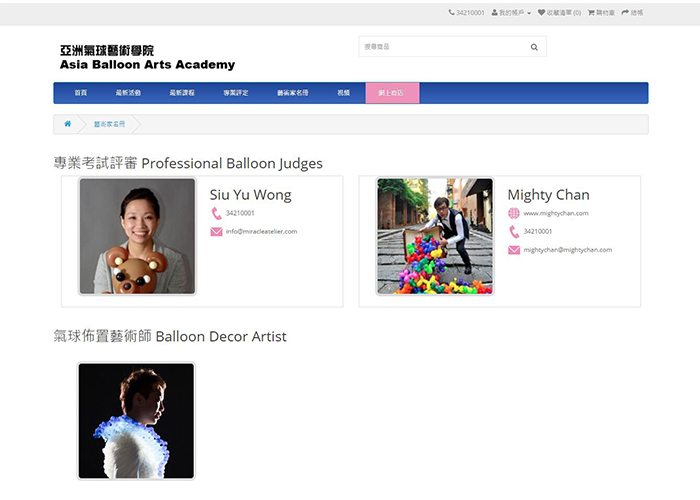Click the Balloon Decor Artist portrait thumbnail
700x500 pixels.
tap(136, 420)
